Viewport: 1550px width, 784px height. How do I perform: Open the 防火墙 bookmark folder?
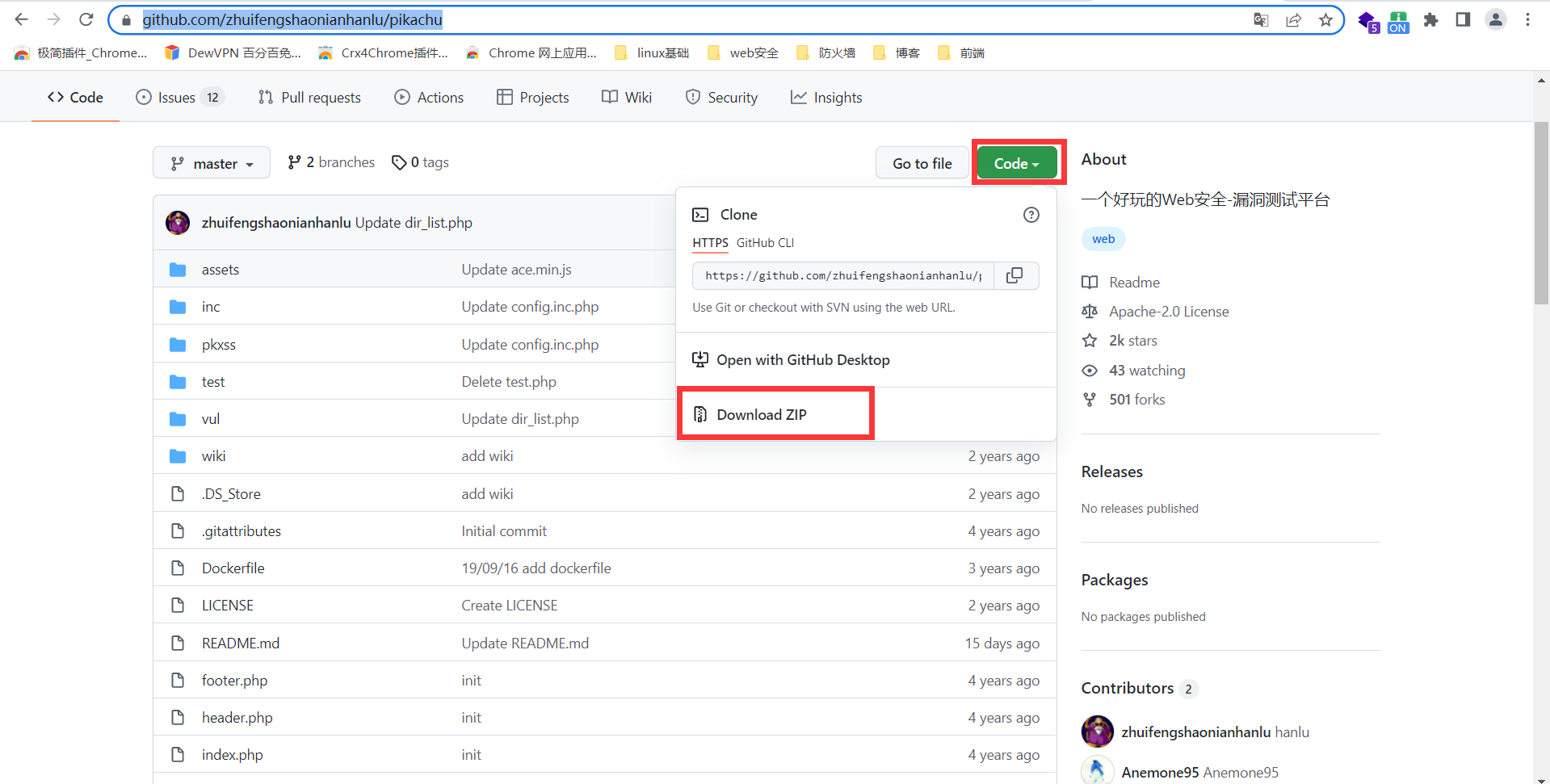826,53
